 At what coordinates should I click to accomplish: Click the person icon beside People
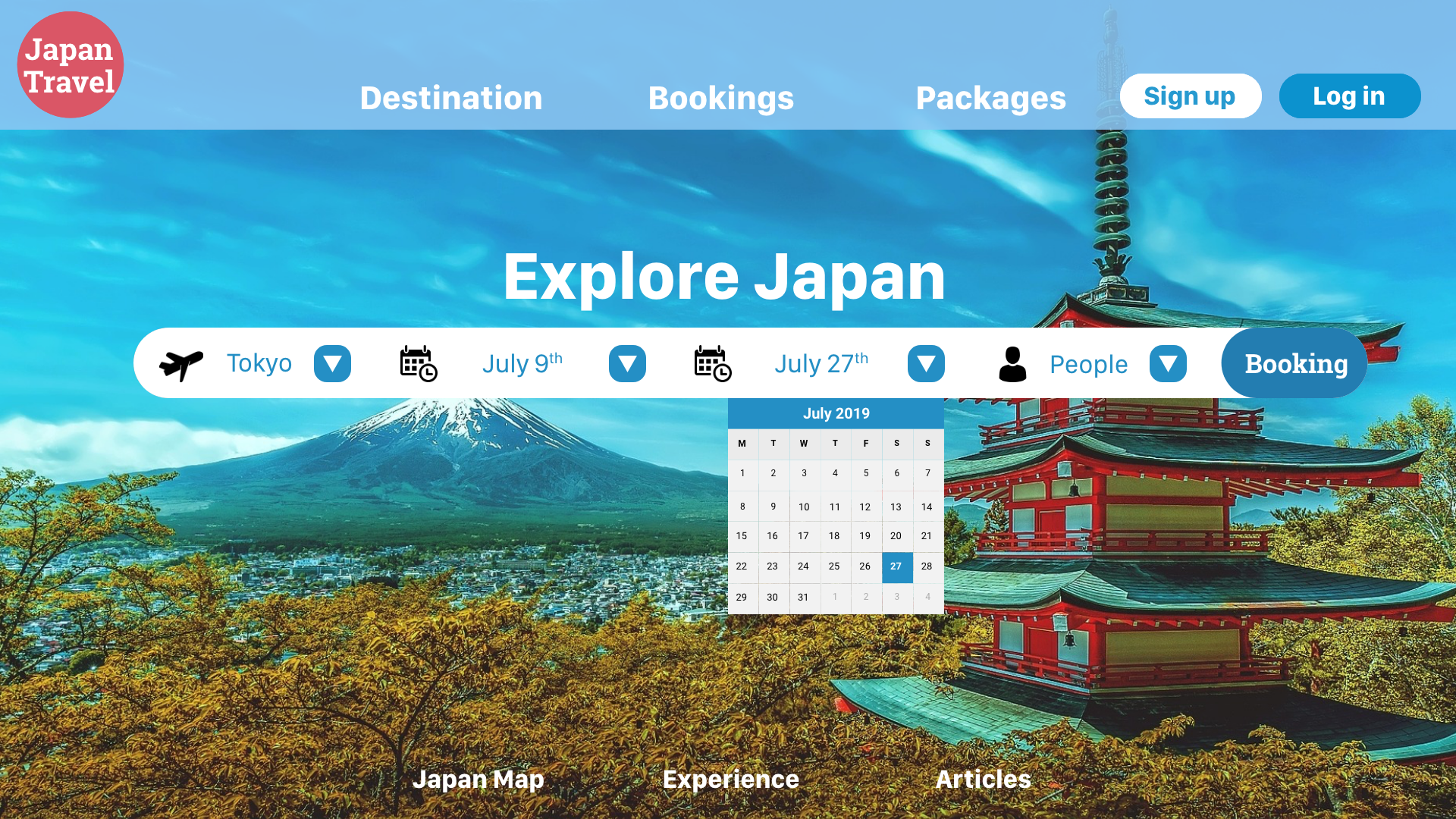pos(1012,364)
